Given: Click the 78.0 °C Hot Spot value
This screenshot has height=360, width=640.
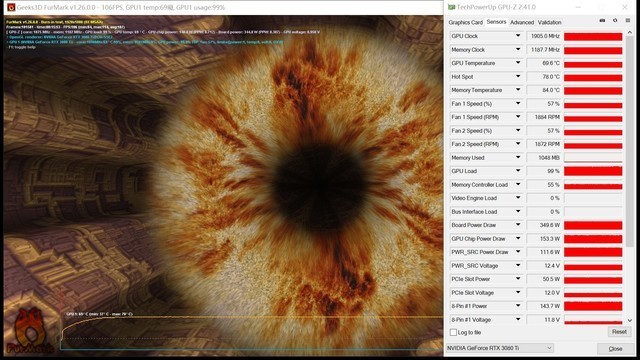Looking at the screenshot, I should 551,77.
